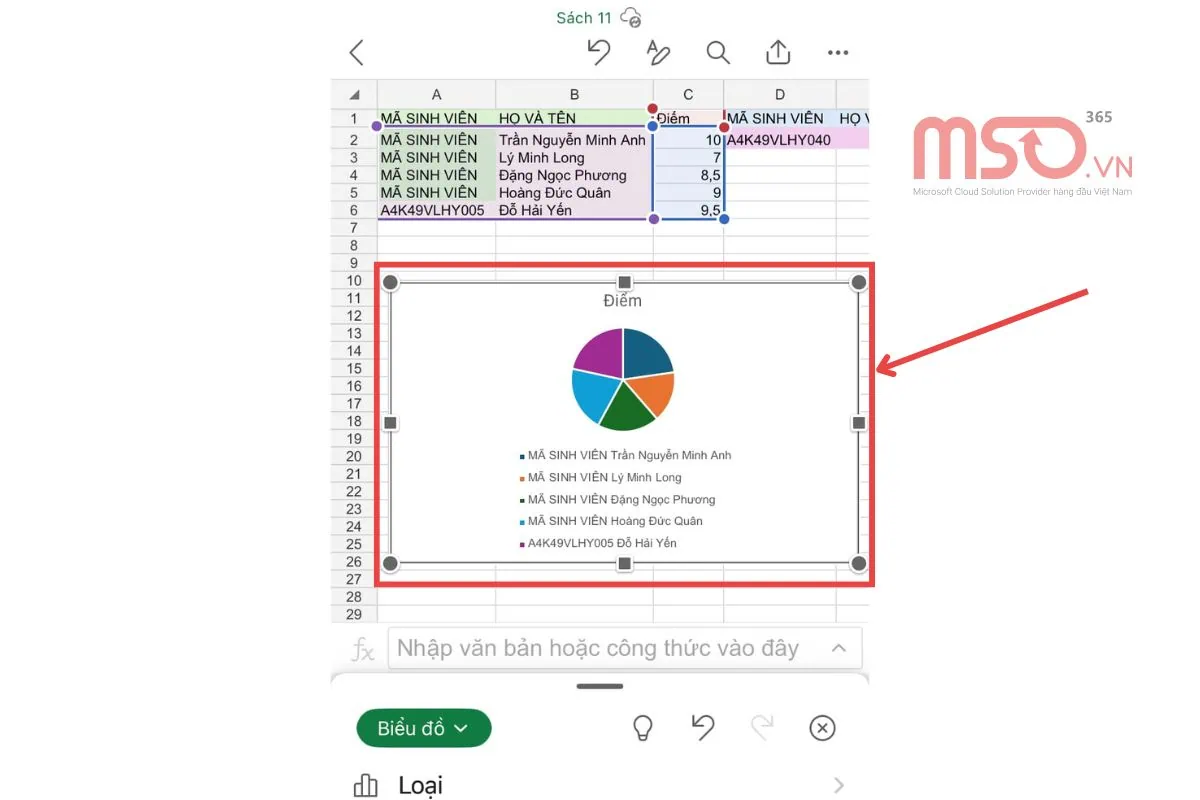Close the chart editing panel with the X

click(x=822, y=727)
